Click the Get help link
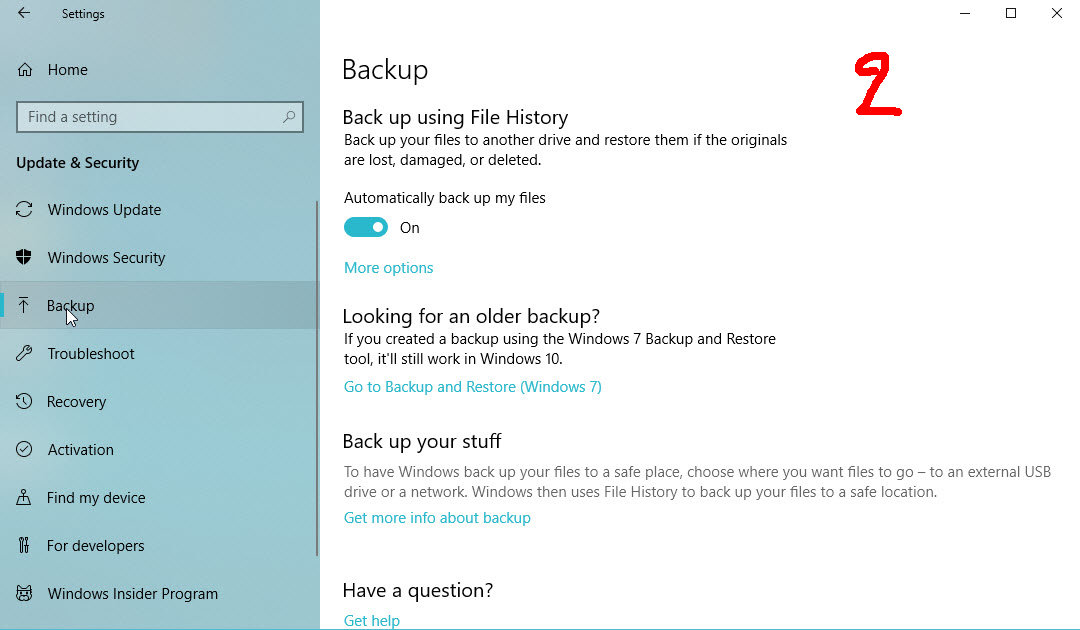Screen dimensions: 1080x630 point(372,620)
